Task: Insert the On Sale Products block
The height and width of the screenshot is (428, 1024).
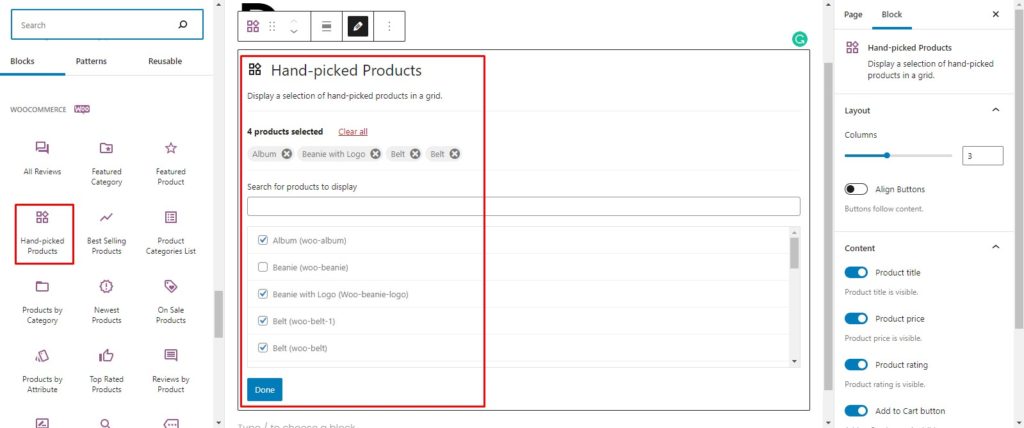Action: click(x=170, y=302)
